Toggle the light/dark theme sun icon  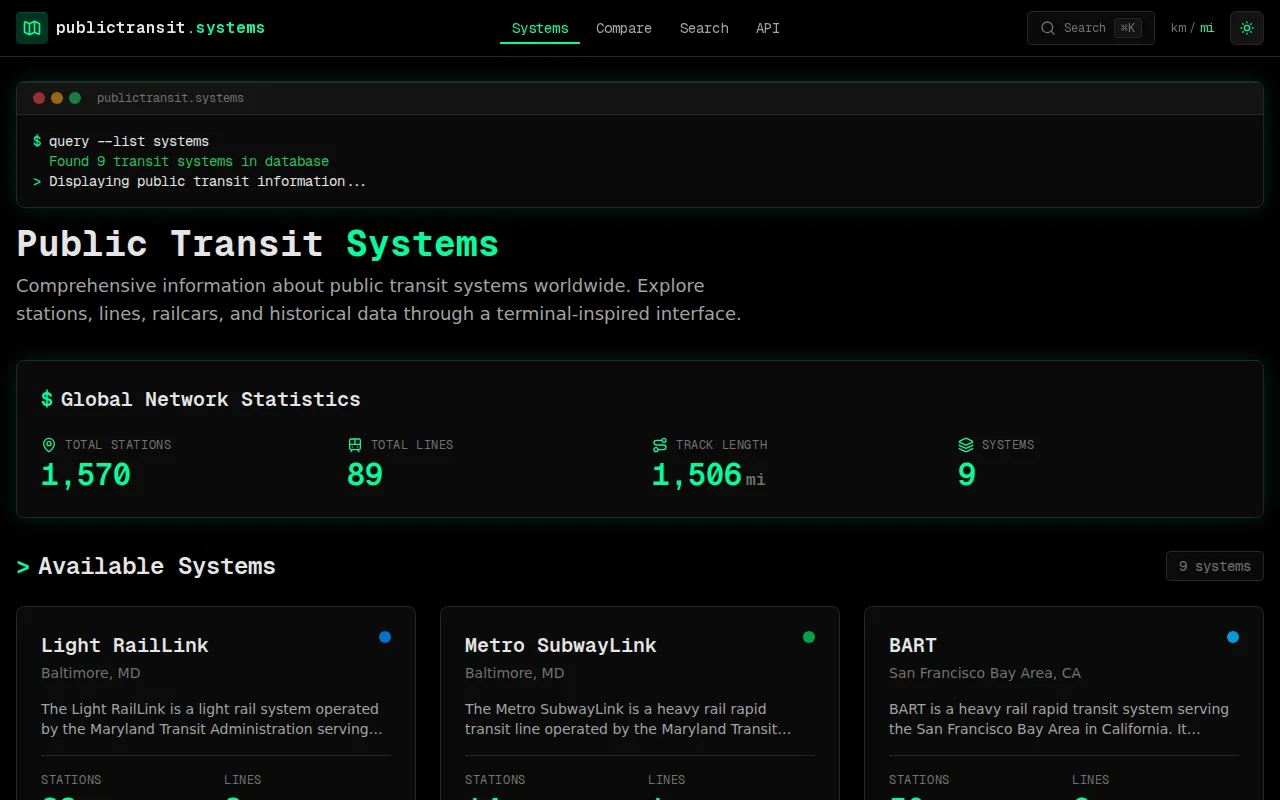pyautogui.click(x=1247, y=28)
